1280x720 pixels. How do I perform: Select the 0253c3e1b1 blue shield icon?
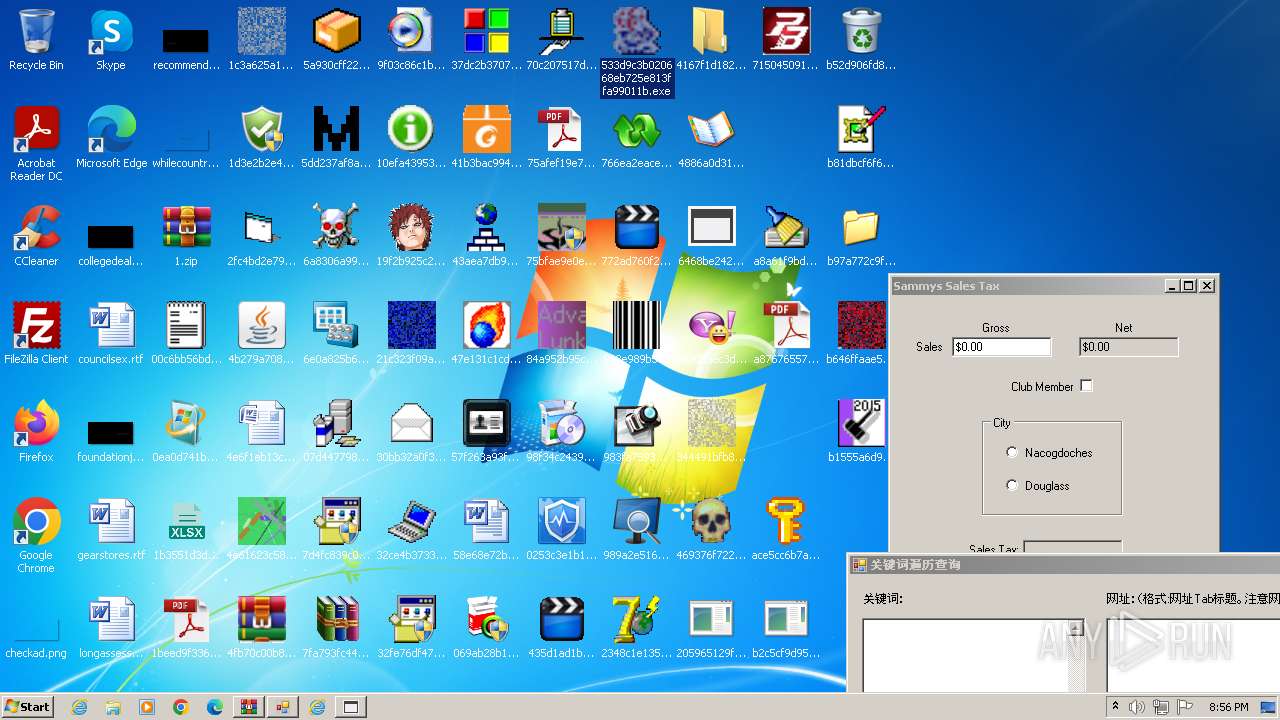click(x=561, y=530)
